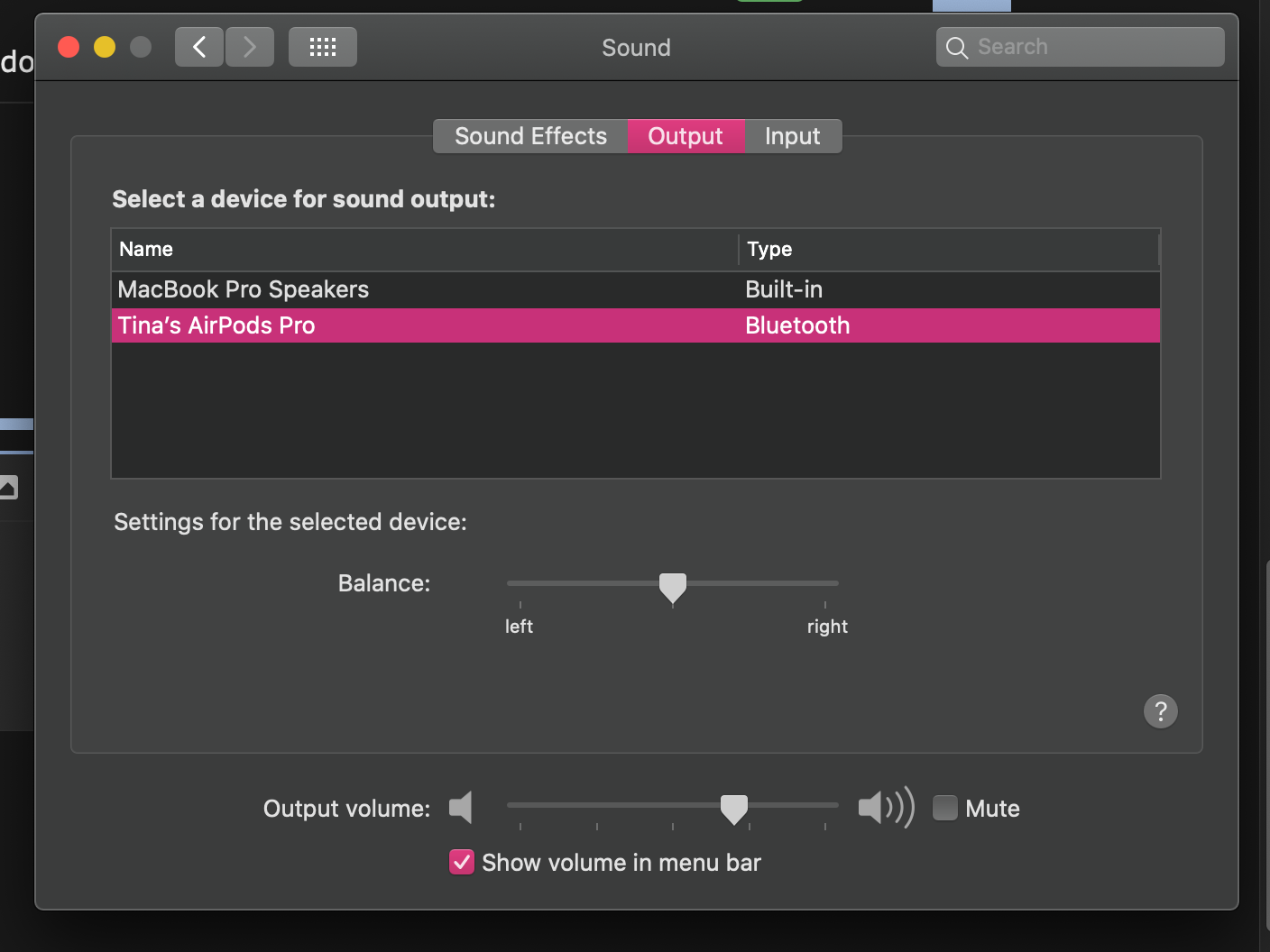This screenshot has height=952, width=1270.
Task: Set balance to the left label end
Action: click(519, 627)
